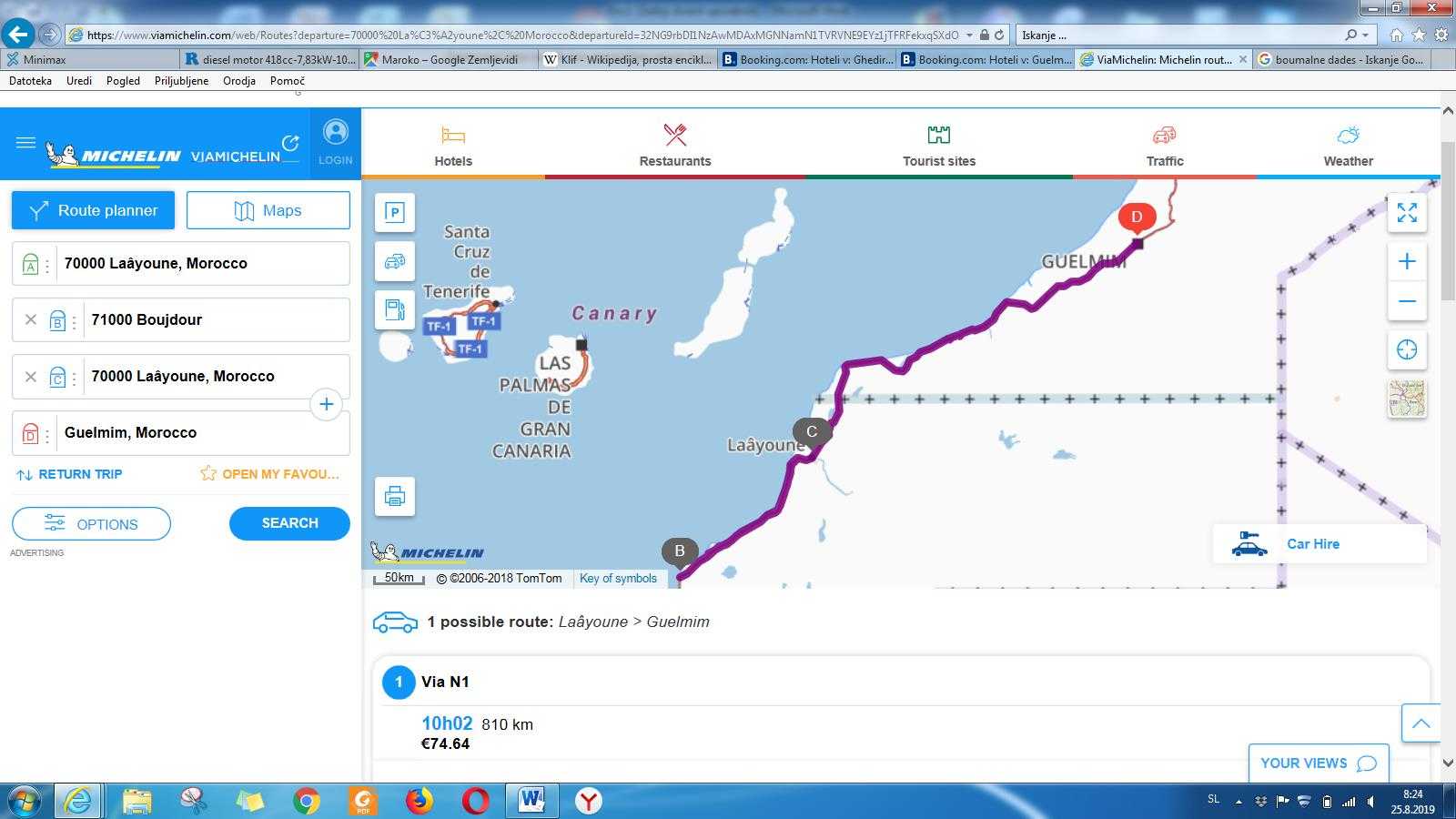Image resolution: width=1456 pixels, height=819 pixels.
Task: Open my favourites link
Action: 270,474
